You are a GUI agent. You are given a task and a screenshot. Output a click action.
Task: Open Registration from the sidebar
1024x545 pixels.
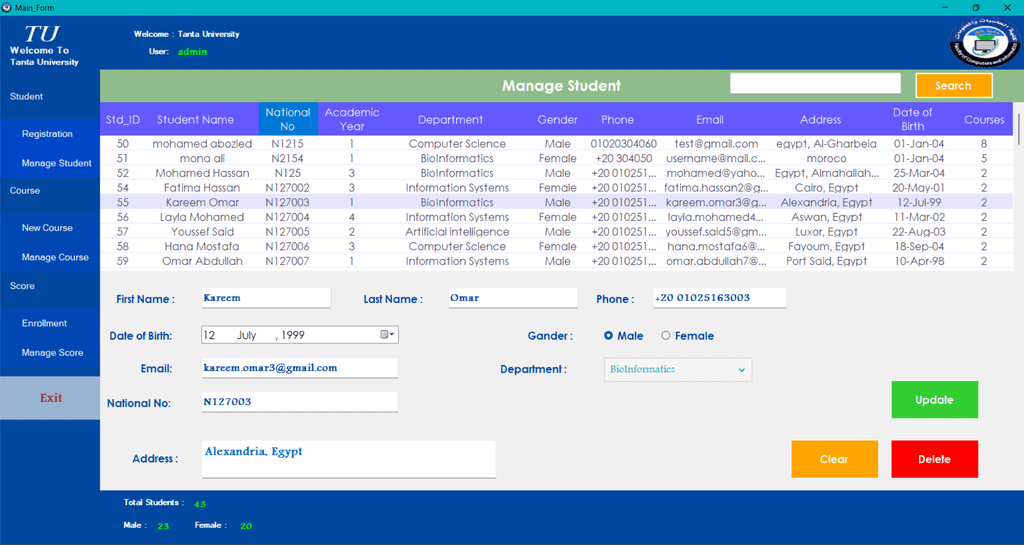pyautogui.click(x=48, y=134)
